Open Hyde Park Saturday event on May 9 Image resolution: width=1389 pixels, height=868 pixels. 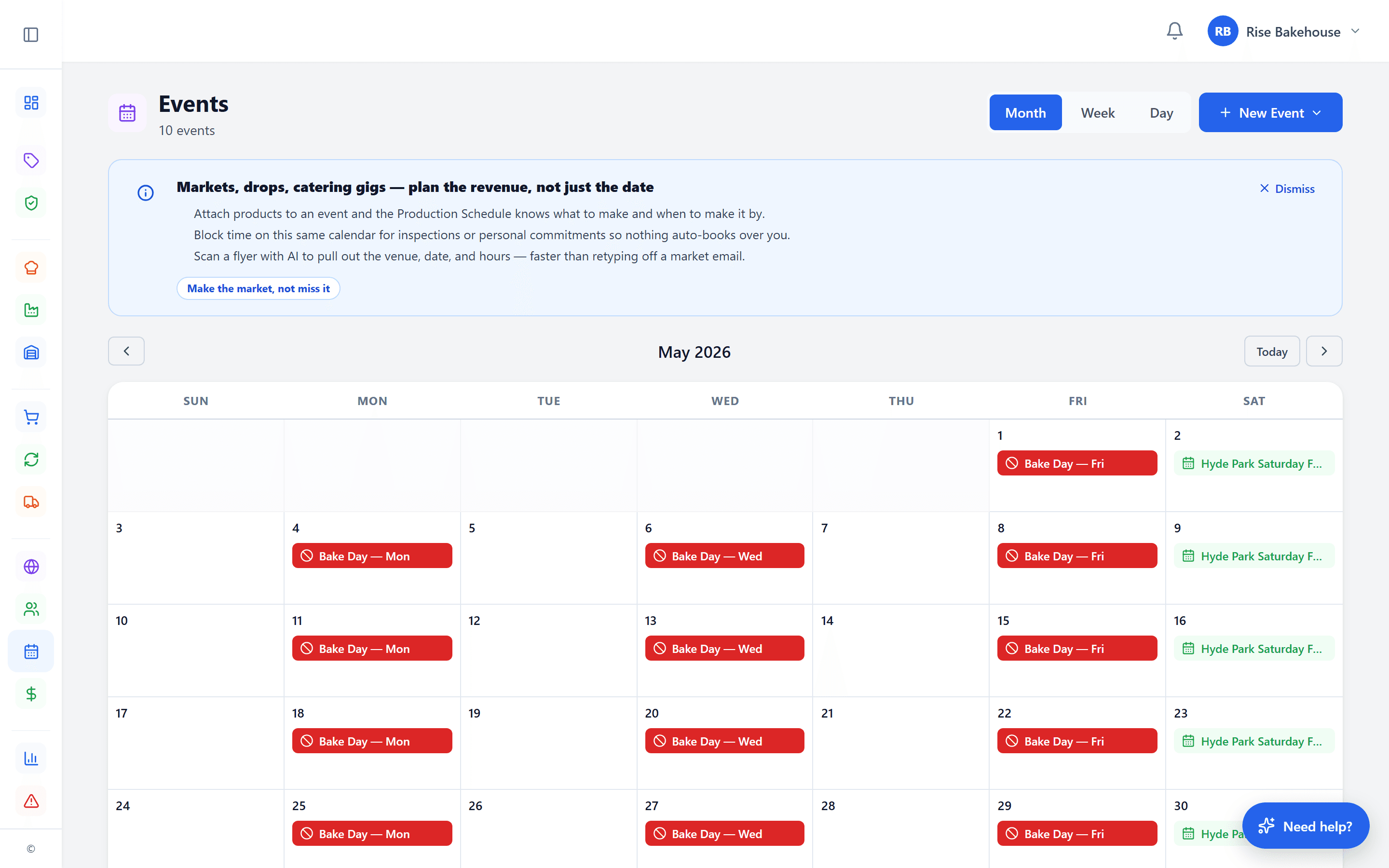(x=1253, y=556)
